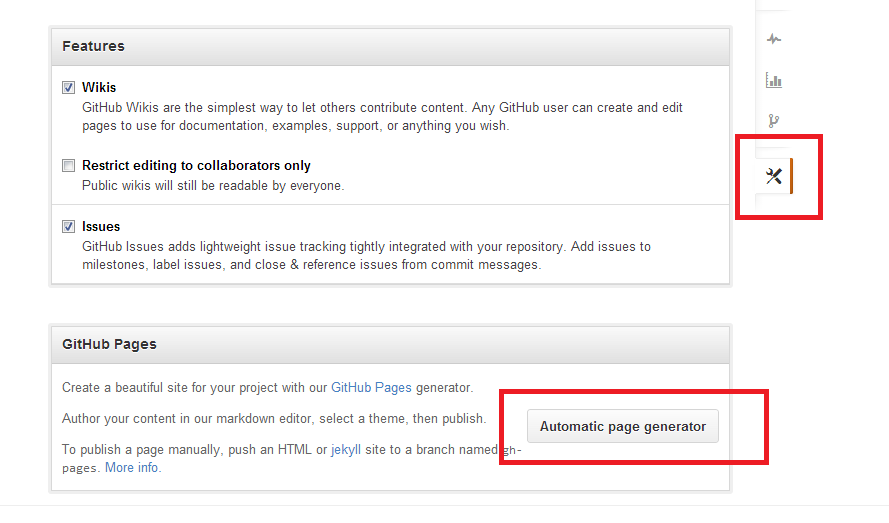Click the Features section header
Viewport: 889px width, 523px height.
click(93, 46)
